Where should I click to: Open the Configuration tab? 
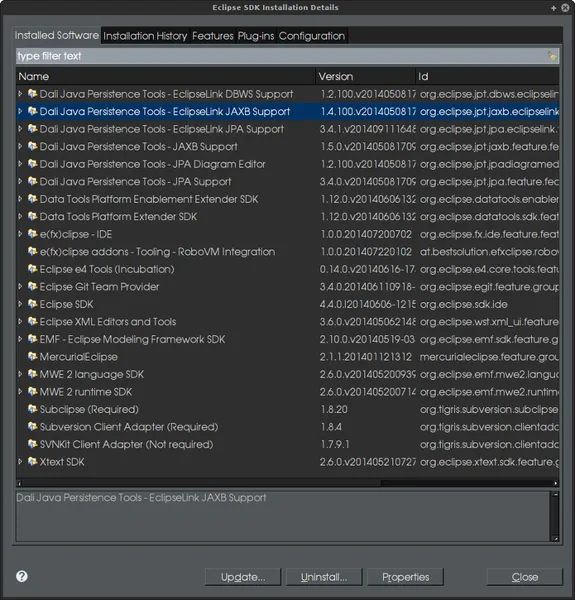point(312,36)
